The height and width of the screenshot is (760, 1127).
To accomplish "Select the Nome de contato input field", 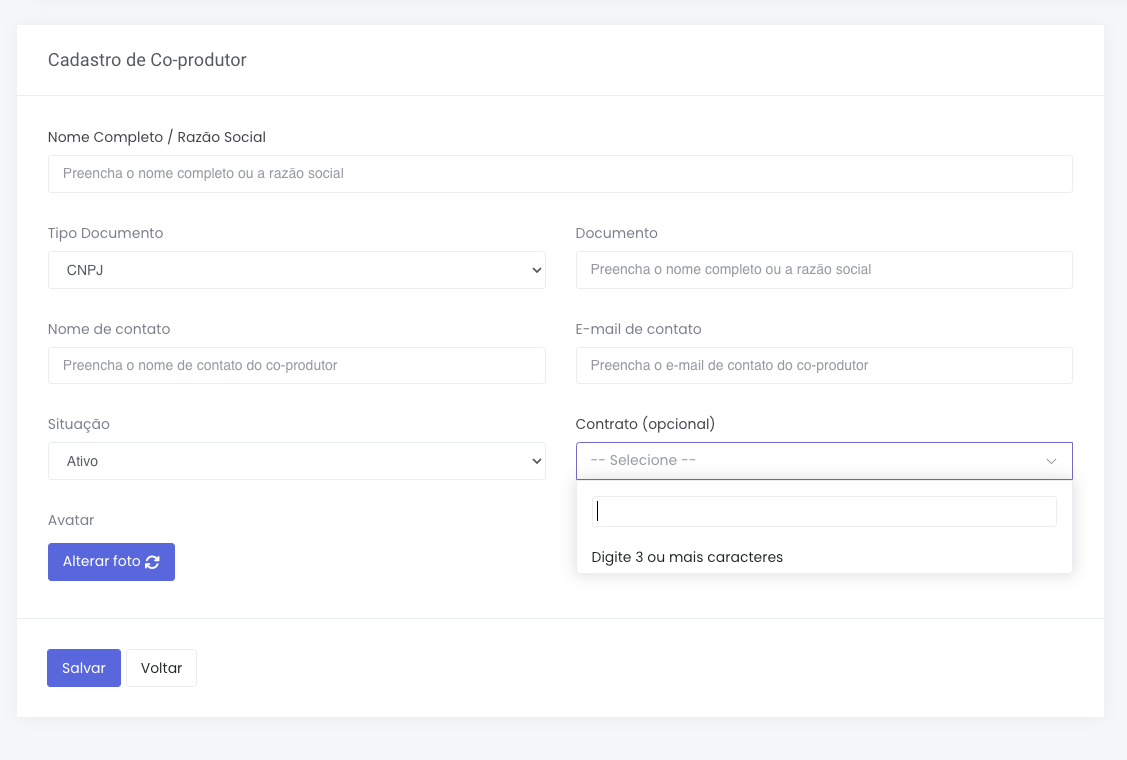I will 296,366.
